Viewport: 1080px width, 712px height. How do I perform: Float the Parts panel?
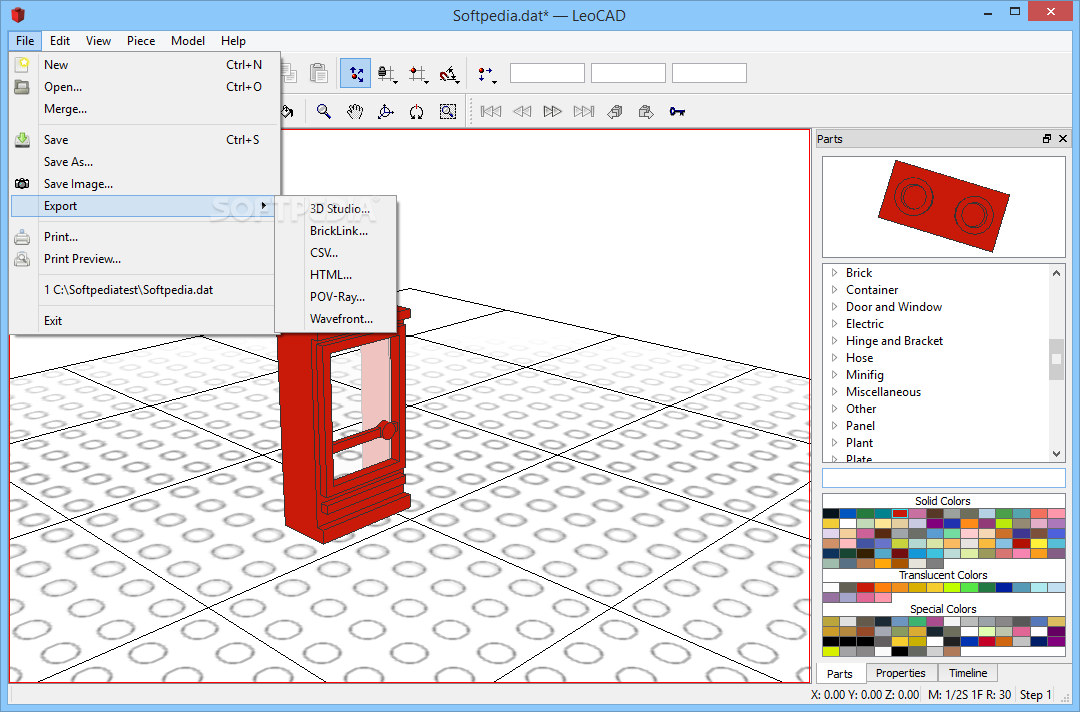[1047, 138]
